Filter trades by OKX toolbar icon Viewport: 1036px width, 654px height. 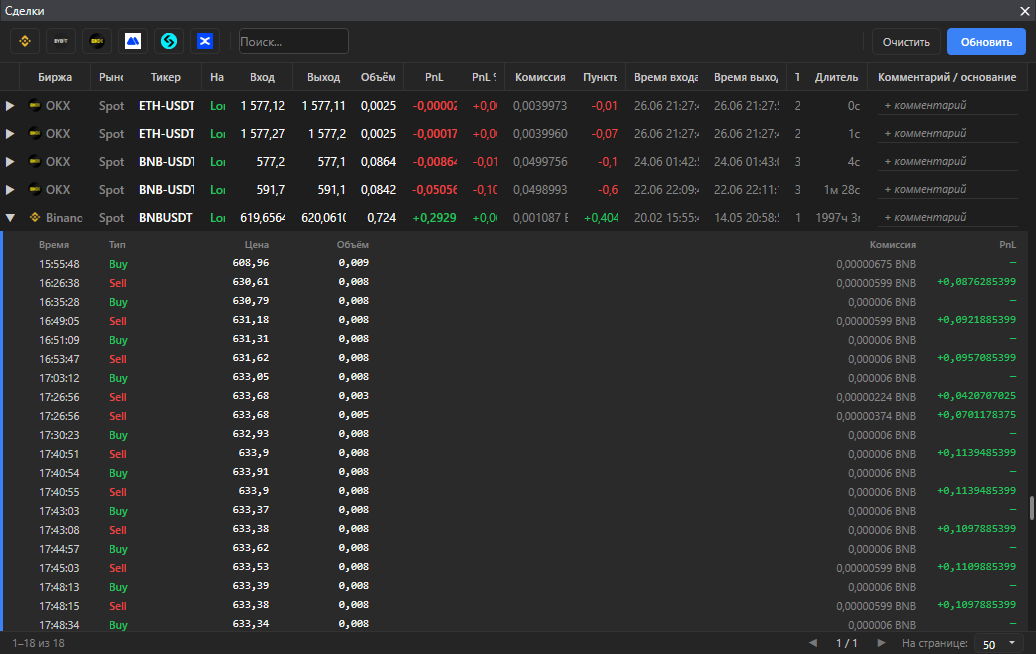coord(96,42)
